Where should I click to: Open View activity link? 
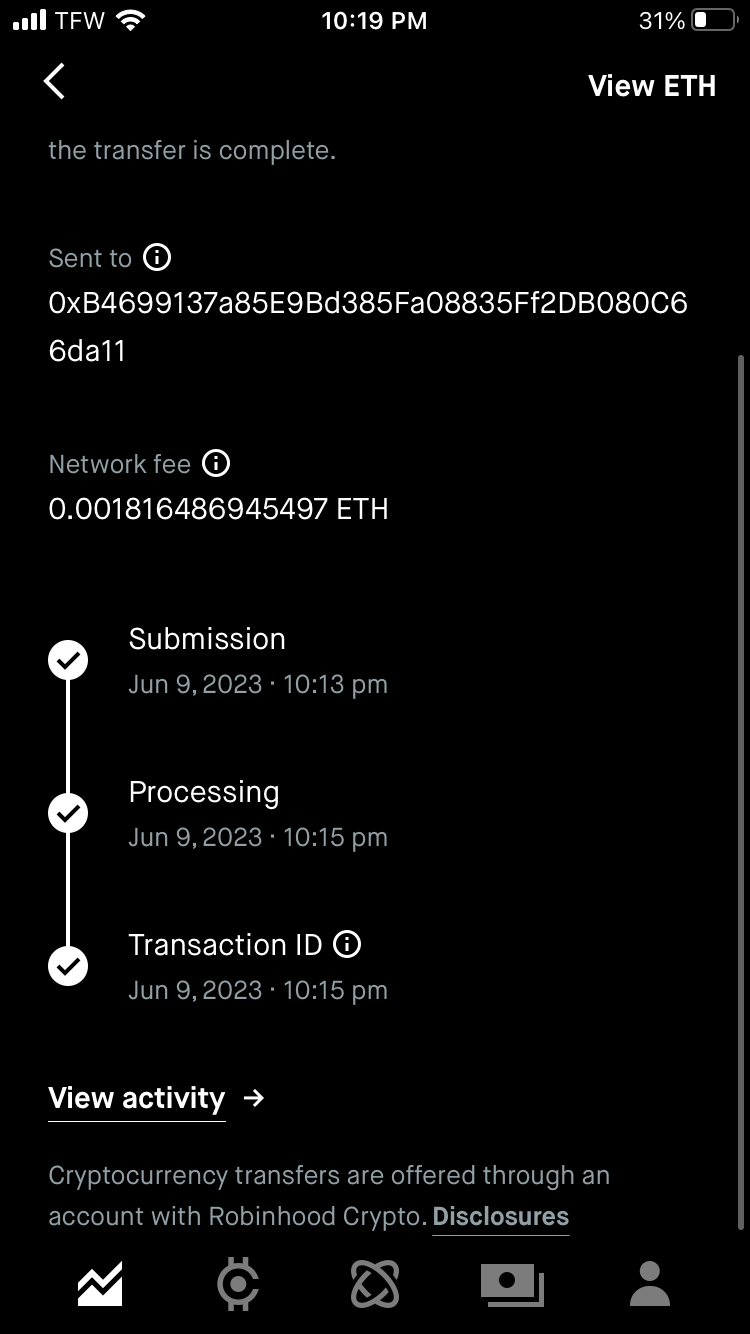click(x=136, y=1098)
